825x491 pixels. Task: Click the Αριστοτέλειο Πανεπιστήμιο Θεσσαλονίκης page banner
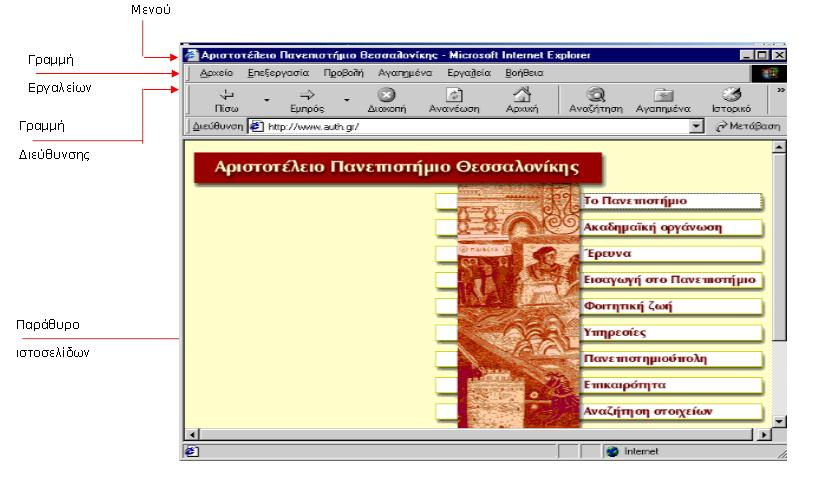coord(398,168)
